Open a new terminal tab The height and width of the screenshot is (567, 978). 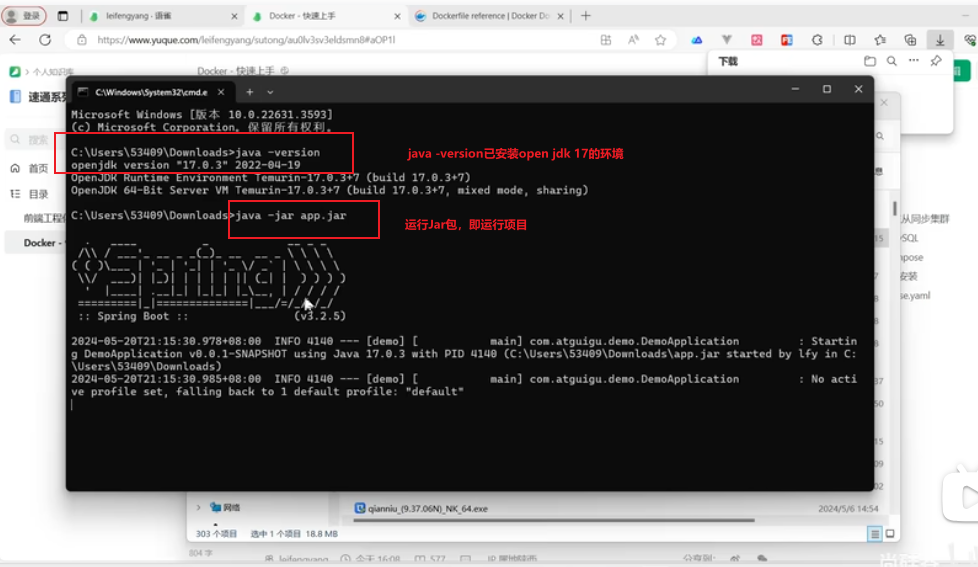coord(249,92)
